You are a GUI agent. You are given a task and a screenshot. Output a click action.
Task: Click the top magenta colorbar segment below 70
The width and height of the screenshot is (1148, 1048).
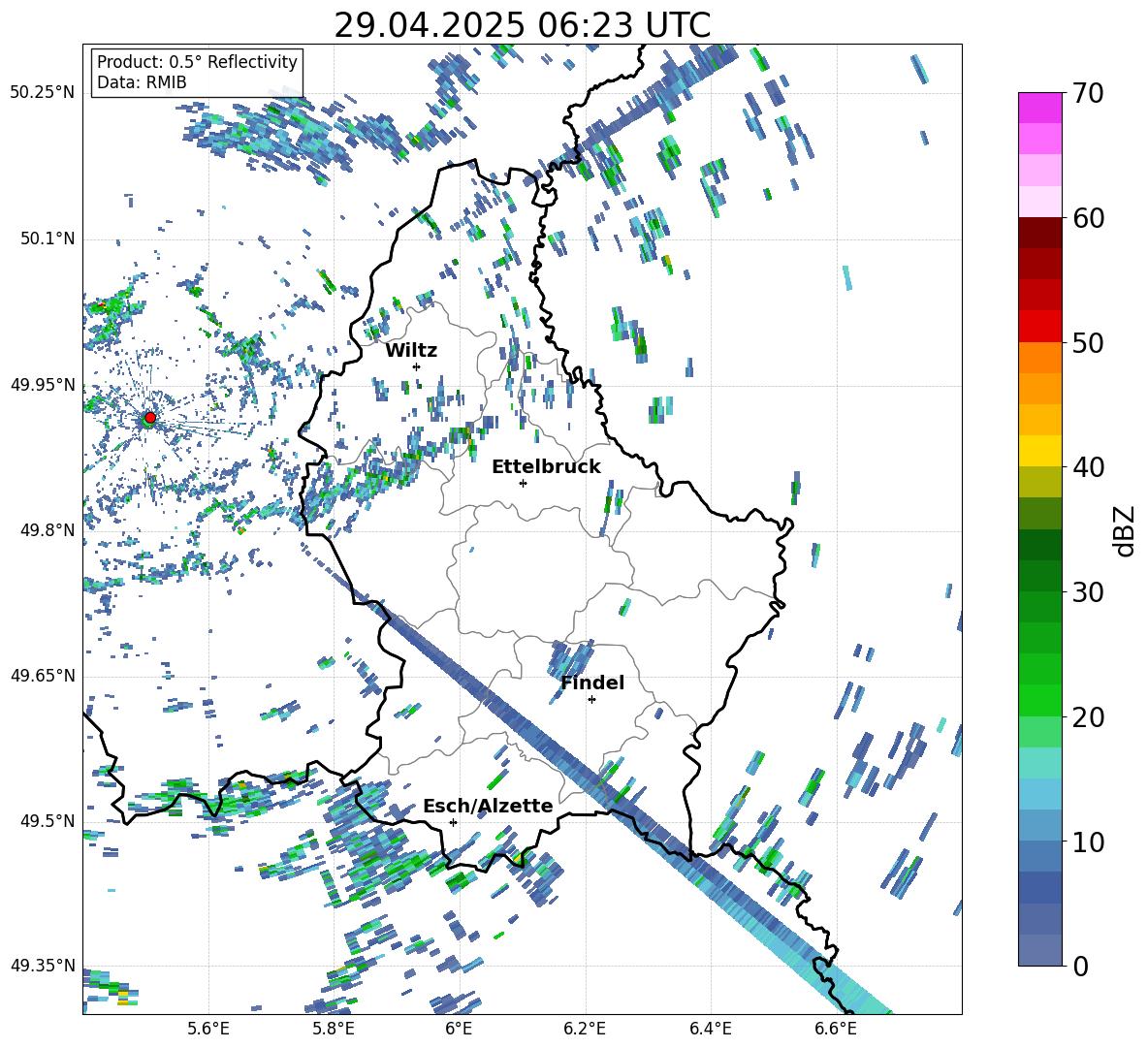point(1040,108)
